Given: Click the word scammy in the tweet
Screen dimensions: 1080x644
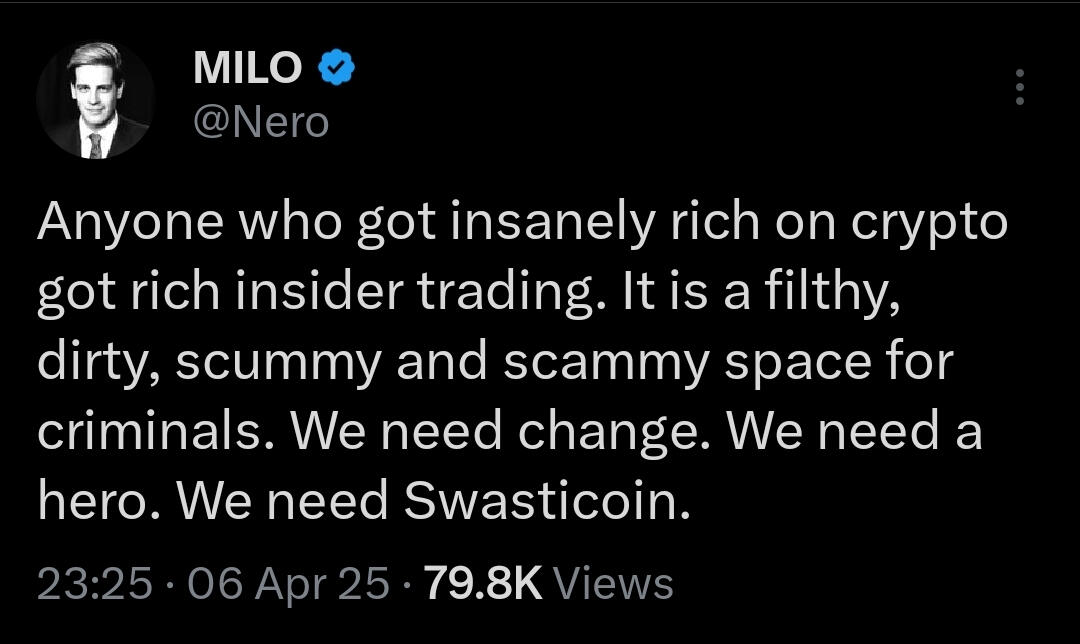Looking at the screenshot, I should [x=605, y=363].
